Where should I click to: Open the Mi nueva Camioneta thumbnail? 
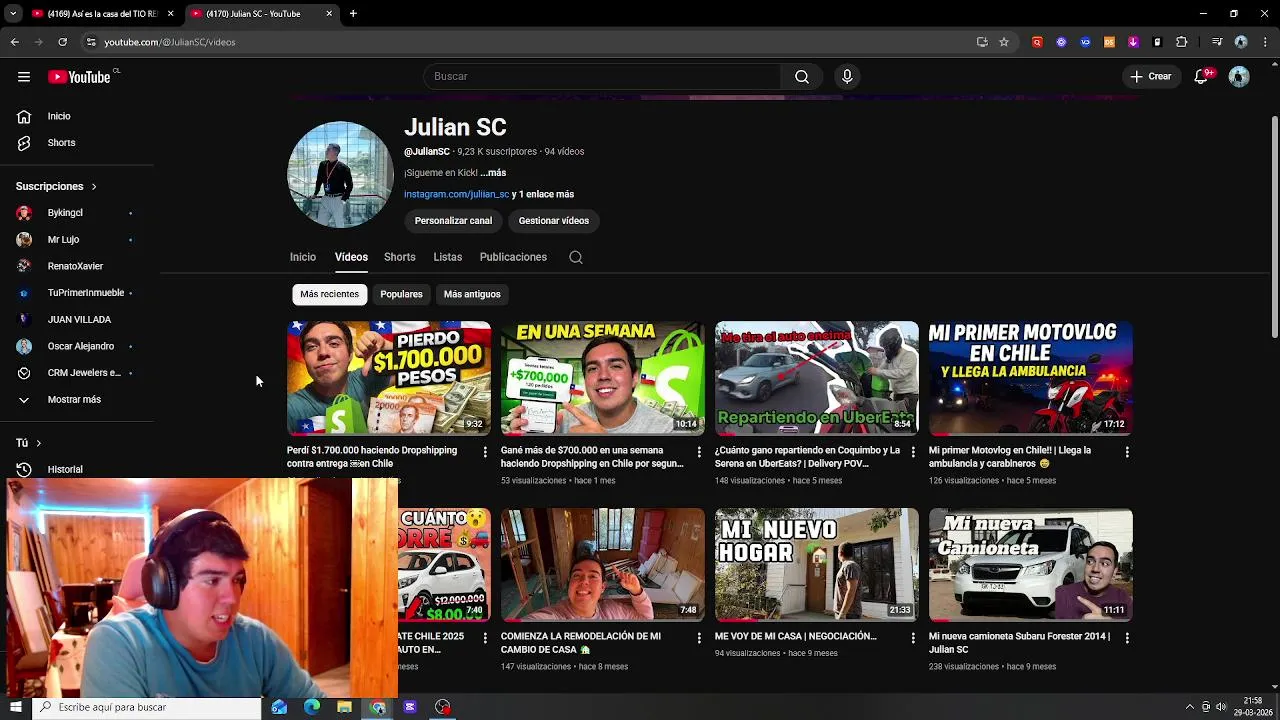(1030, 565)
